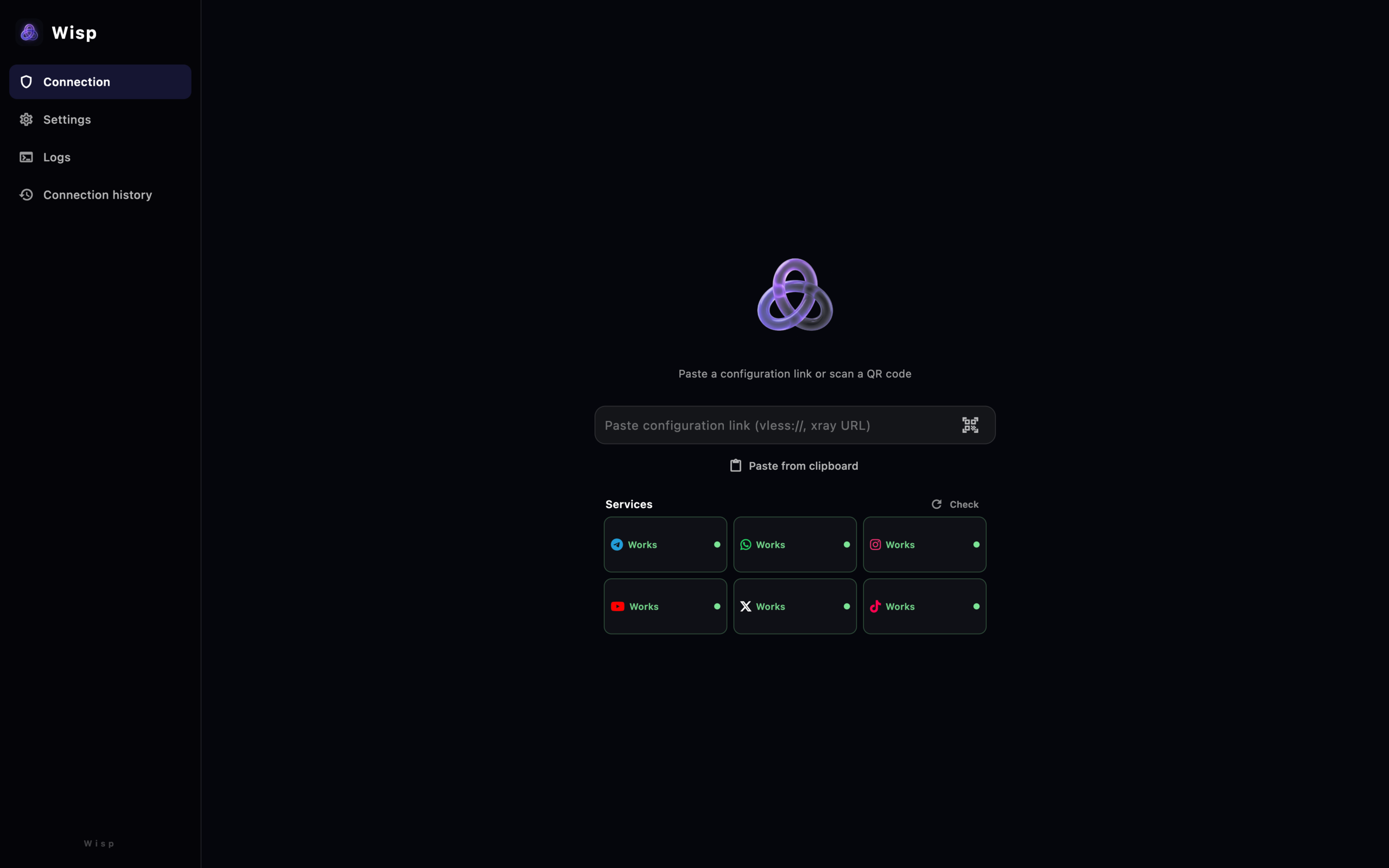Click the refresh icon next to Check
This screenshot has width=1389, height=868.
[x=936, y=504]
